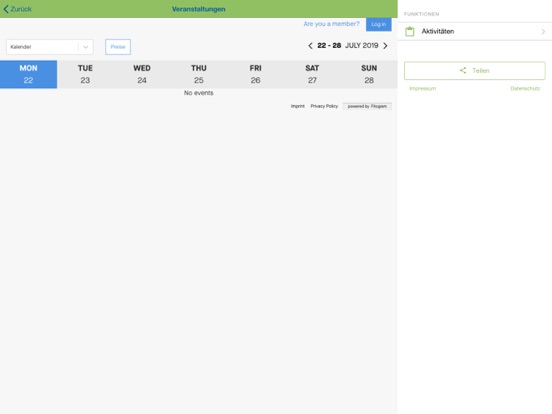
Task: Click the Aktivitäten clipboard icon
Action: [409, 31]
